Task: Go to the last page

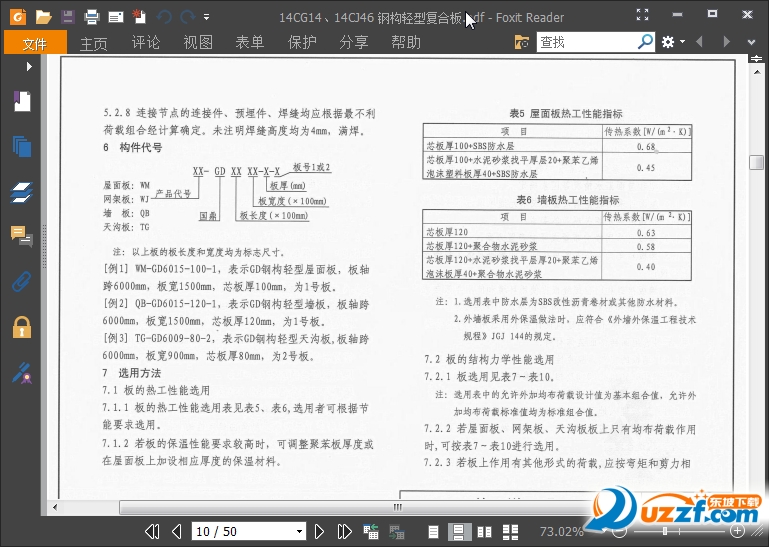Action: [x=344, y=531]
